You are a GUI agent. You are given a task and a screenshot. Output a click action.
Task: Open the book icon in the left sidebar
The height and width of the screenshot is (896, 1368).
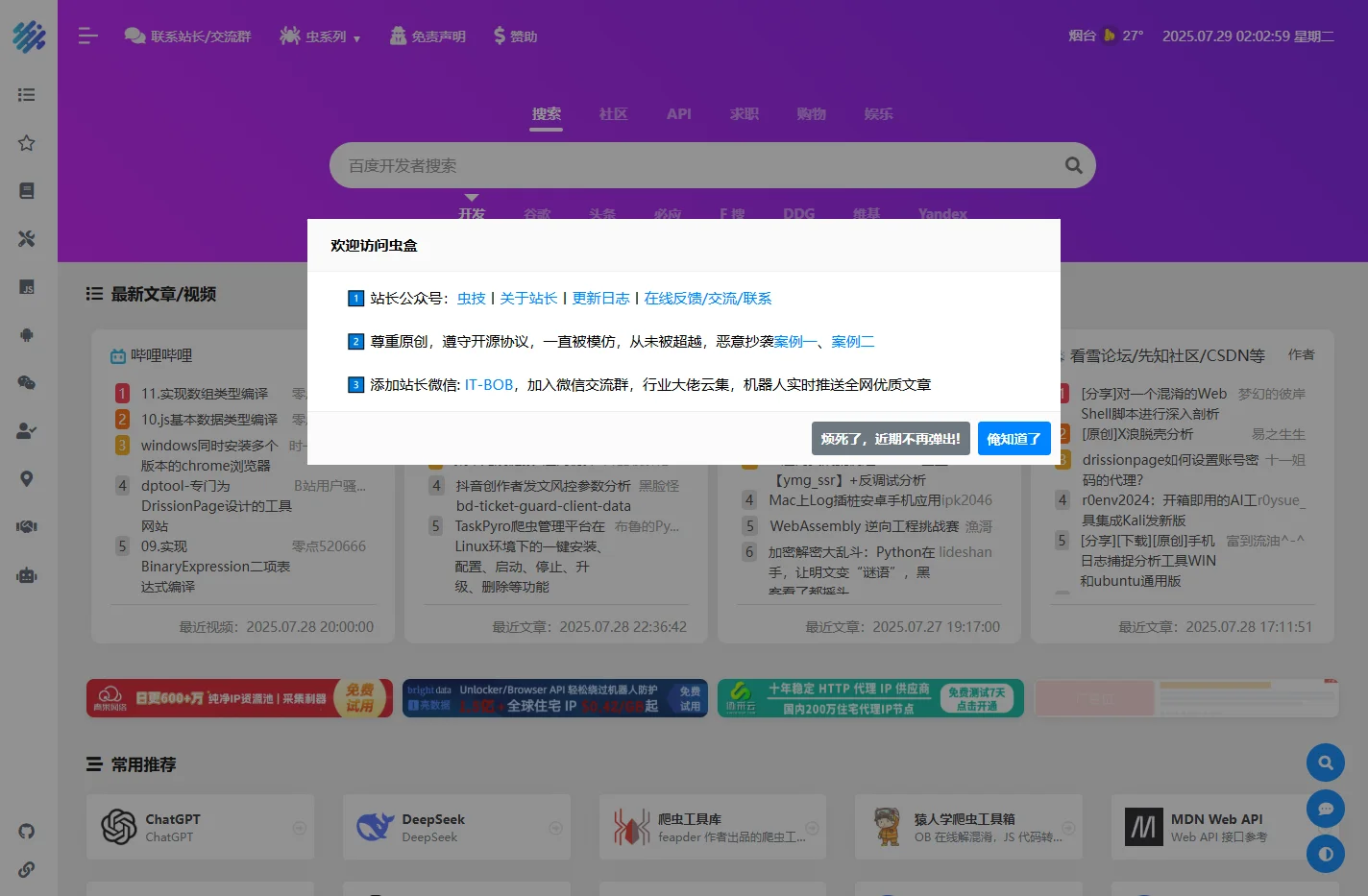(27, 191)
